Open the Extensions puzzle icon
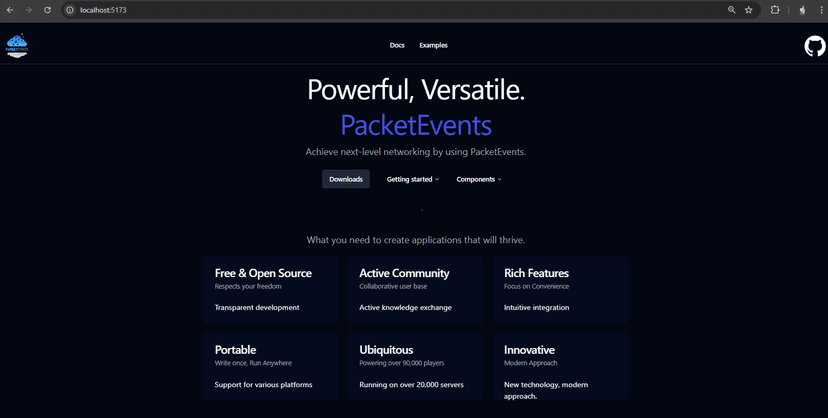The image size is (828, 418). pyautogui.click(x=775, y=10)
